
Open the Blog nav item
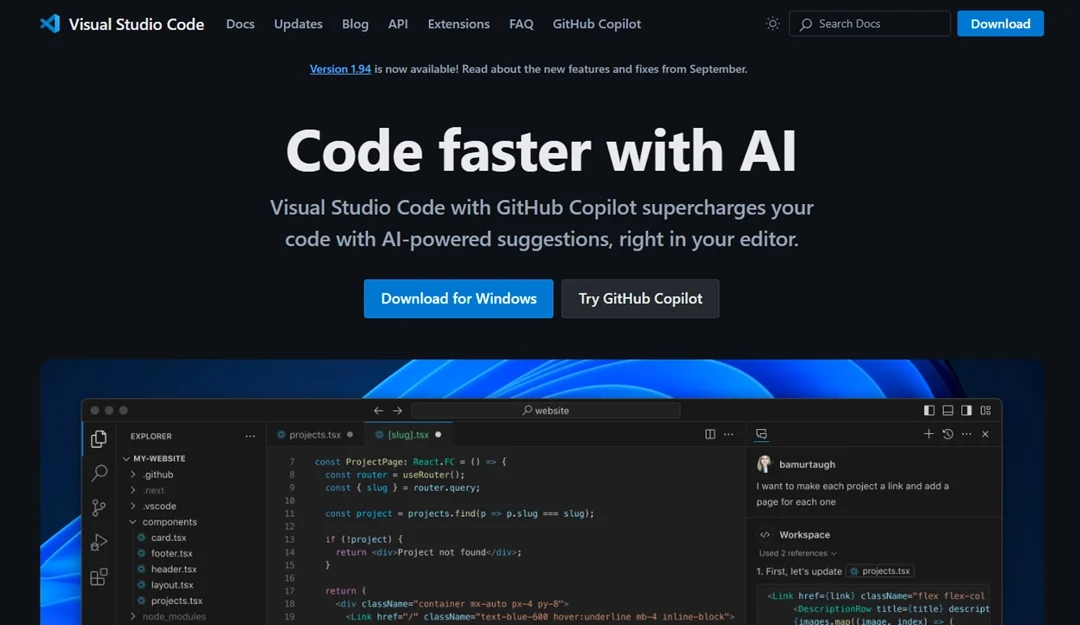click(355, 24)
